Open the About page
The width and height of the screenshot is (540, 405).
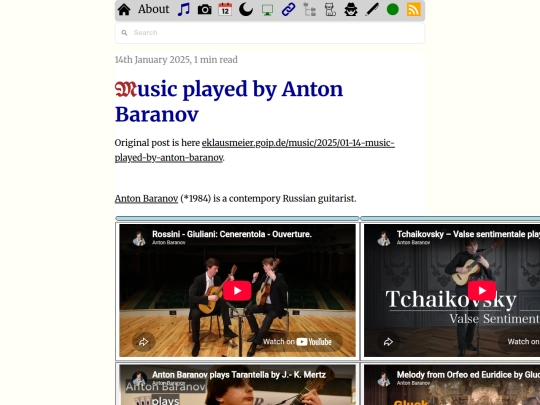tap(154, 9)
